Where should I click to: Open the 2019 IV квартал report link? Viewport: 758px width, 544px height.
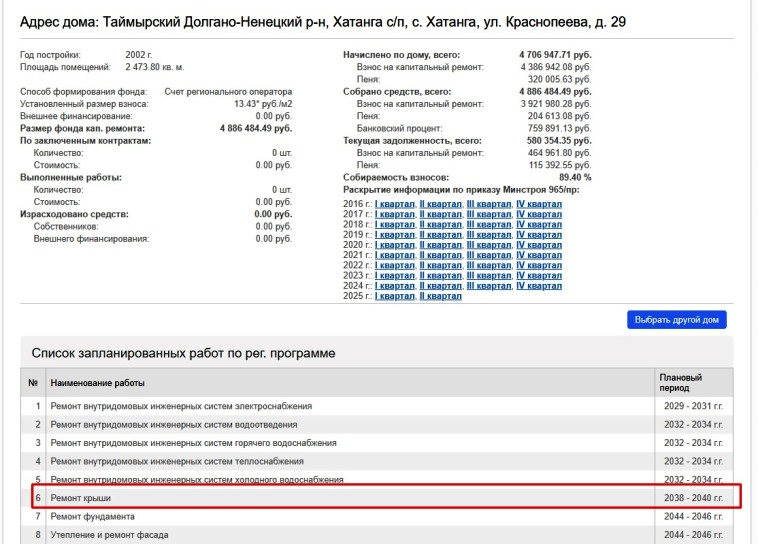point(539,235)
